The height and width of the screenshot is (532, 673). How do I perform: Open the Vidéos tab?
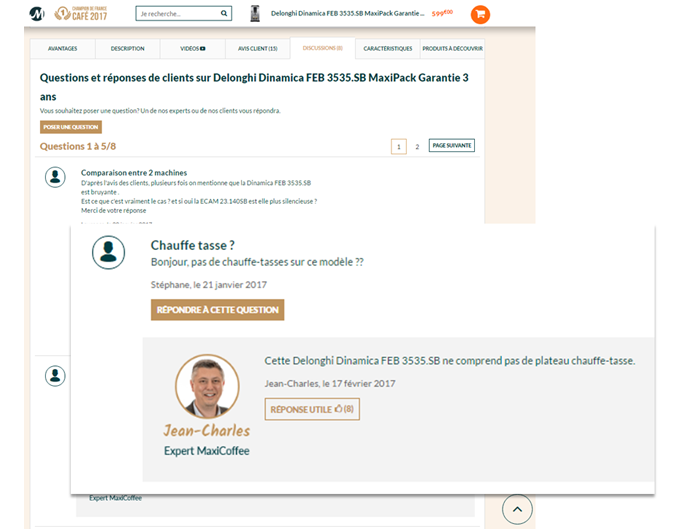click(x=193, y=49)
